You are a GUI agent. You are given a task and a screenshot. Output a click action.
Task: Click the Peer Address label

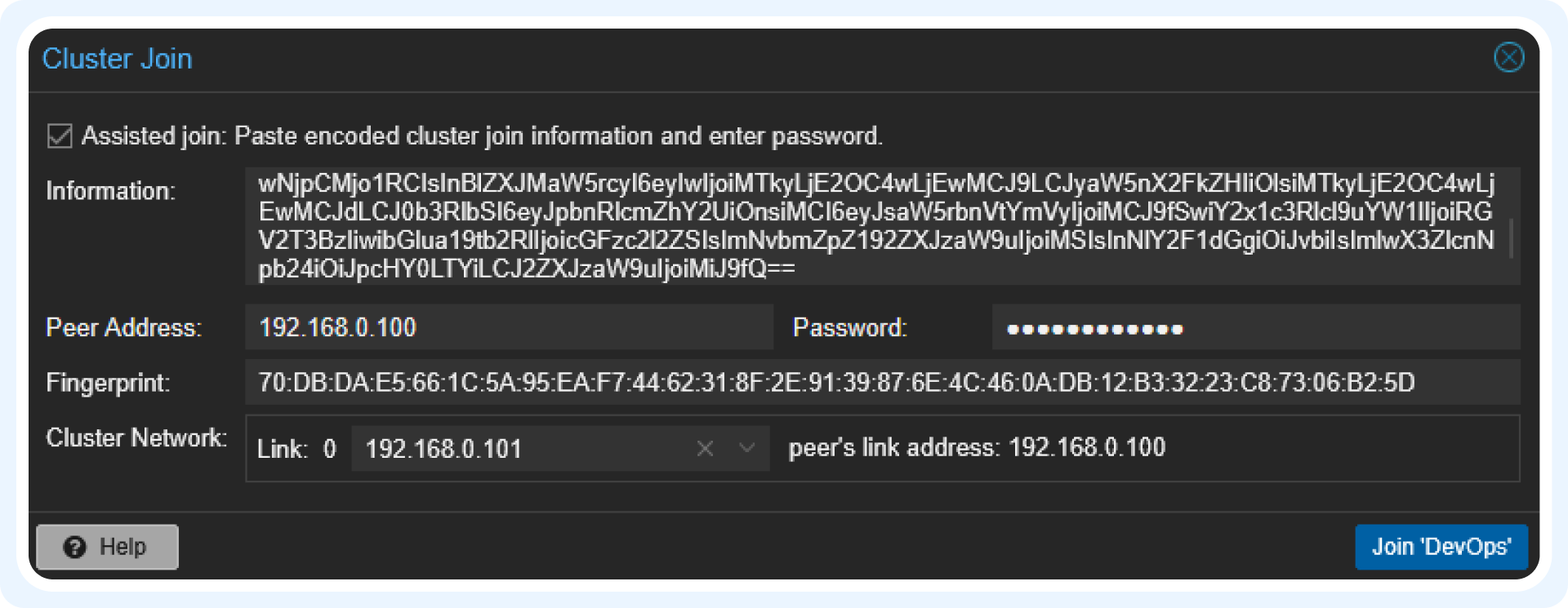pos(123,328)
